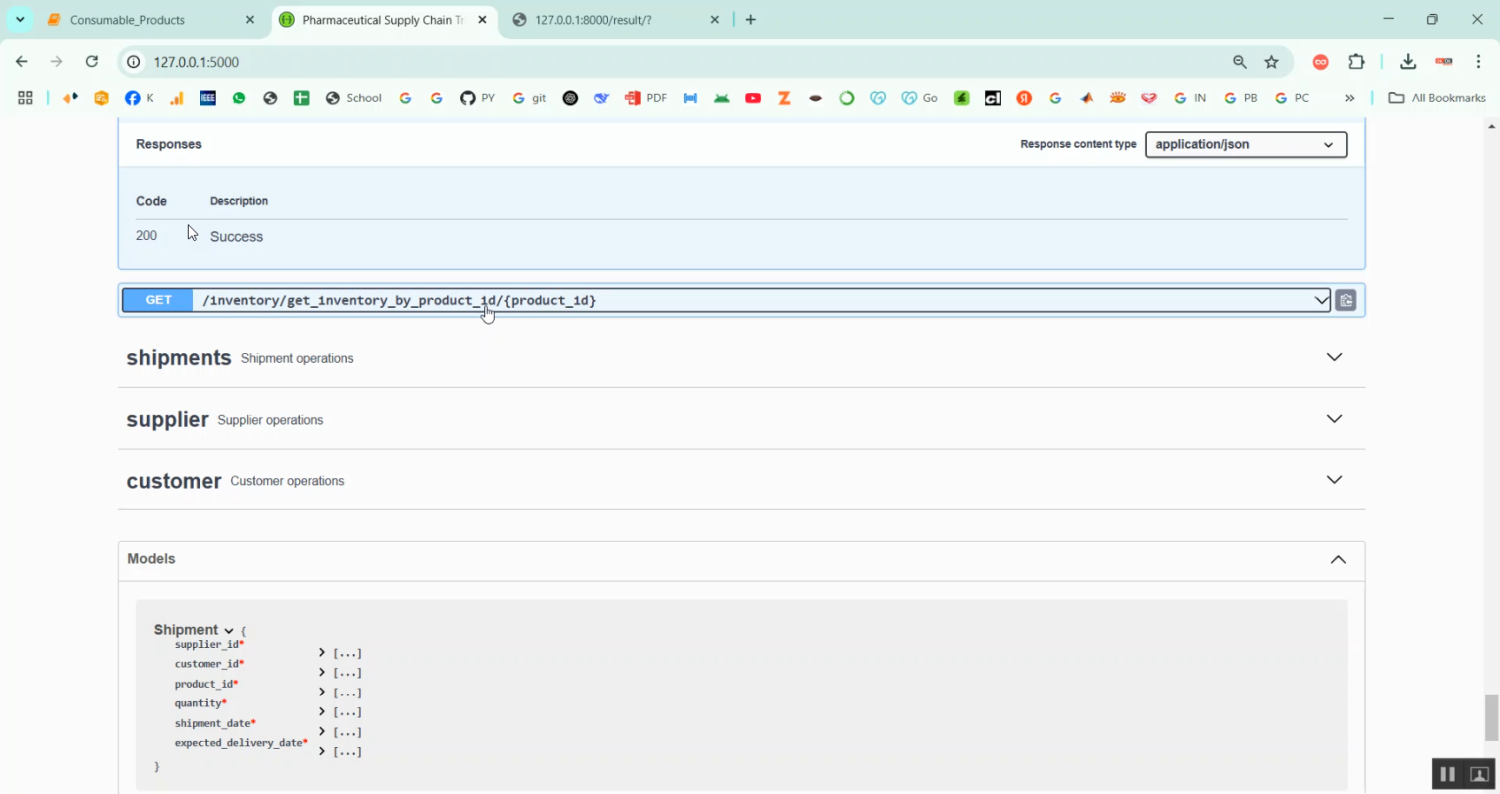
Task: Expand the shipments operations section
Action: click(x=1333, y=357)
